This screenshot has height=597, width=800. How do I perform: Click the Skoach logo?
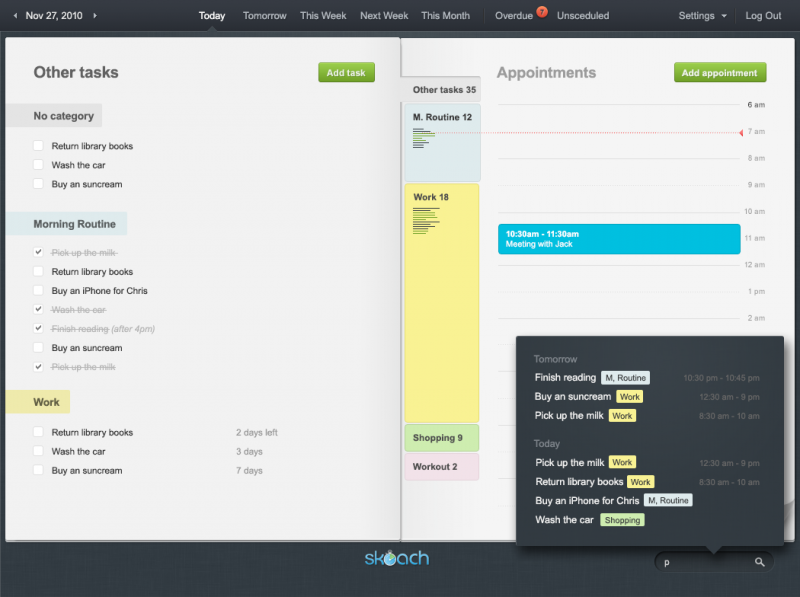(396, 557)
